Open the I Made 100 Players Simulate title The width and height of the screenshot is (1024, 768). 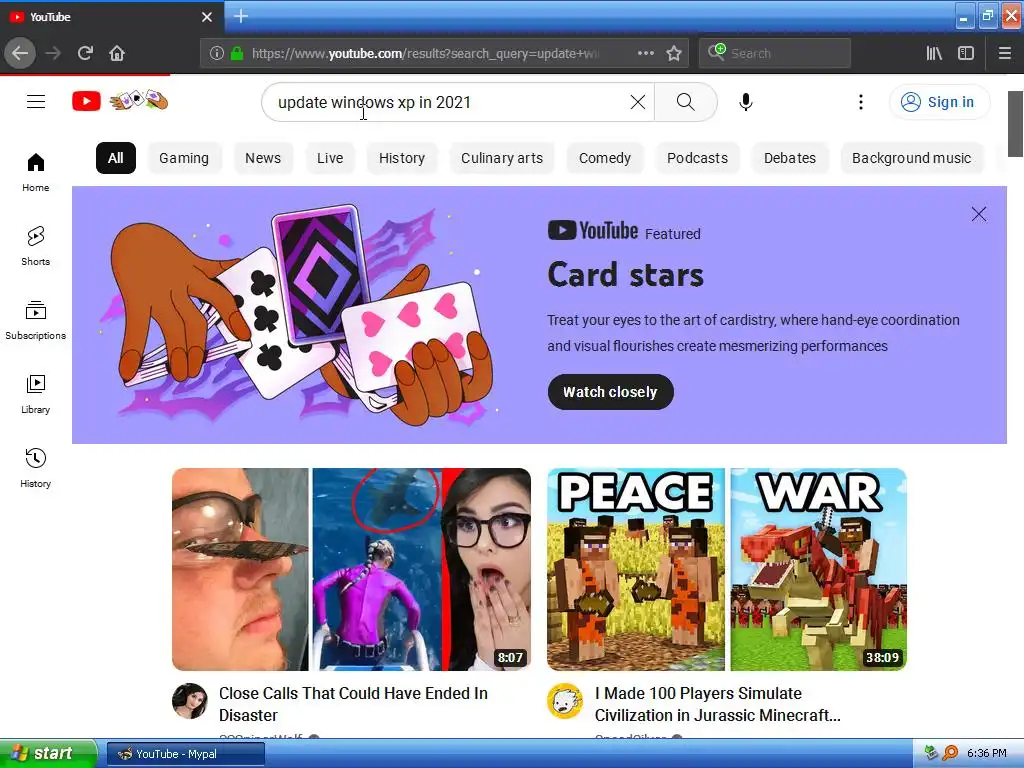(718, 704)
